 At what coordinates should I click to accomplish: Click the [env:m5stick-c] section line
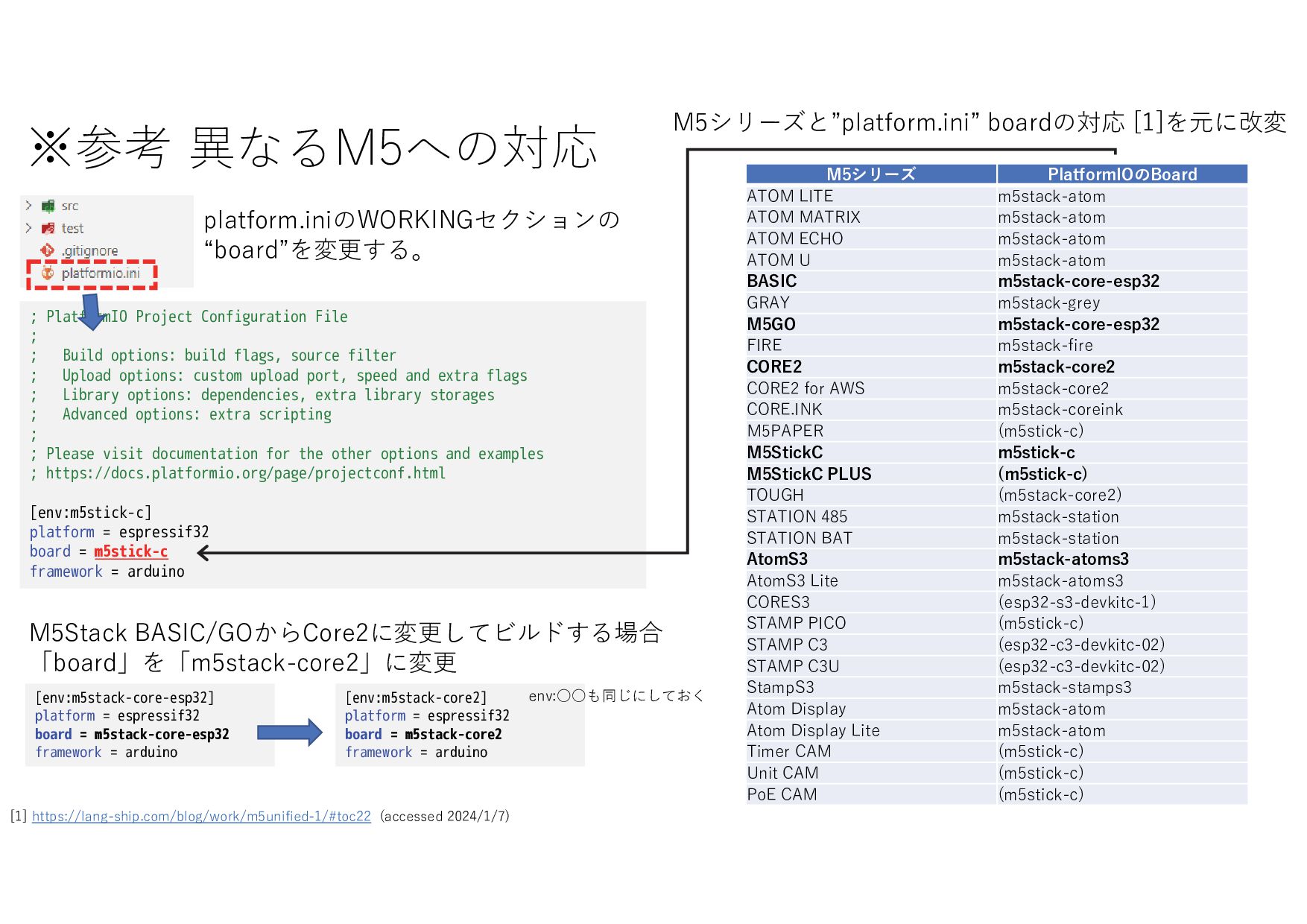click(x=91, y=513)
